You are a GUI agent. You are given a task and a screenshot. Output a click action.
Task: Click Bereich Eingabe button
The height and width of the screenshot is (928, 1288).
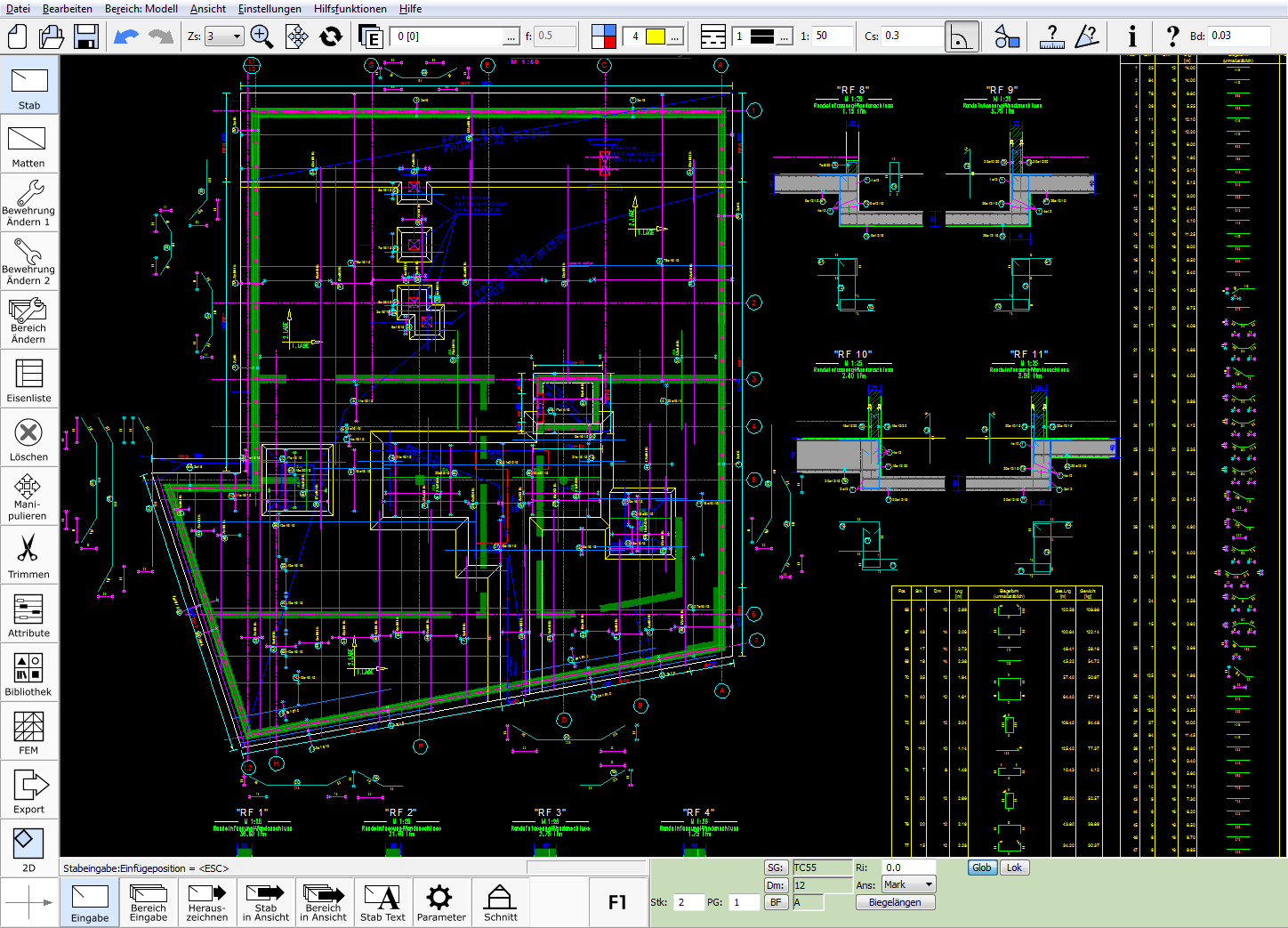point(149,903)
